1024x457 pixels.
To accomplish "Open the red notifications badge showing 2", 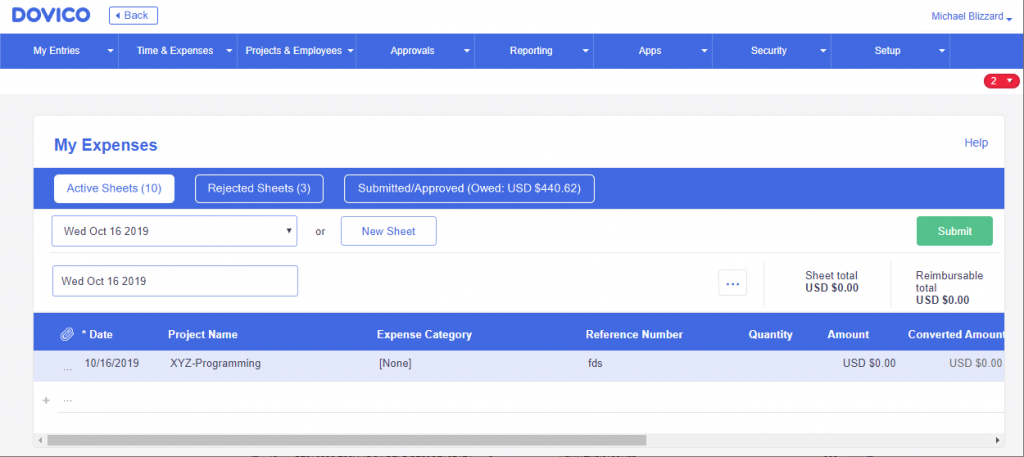I will (1001, 81).
